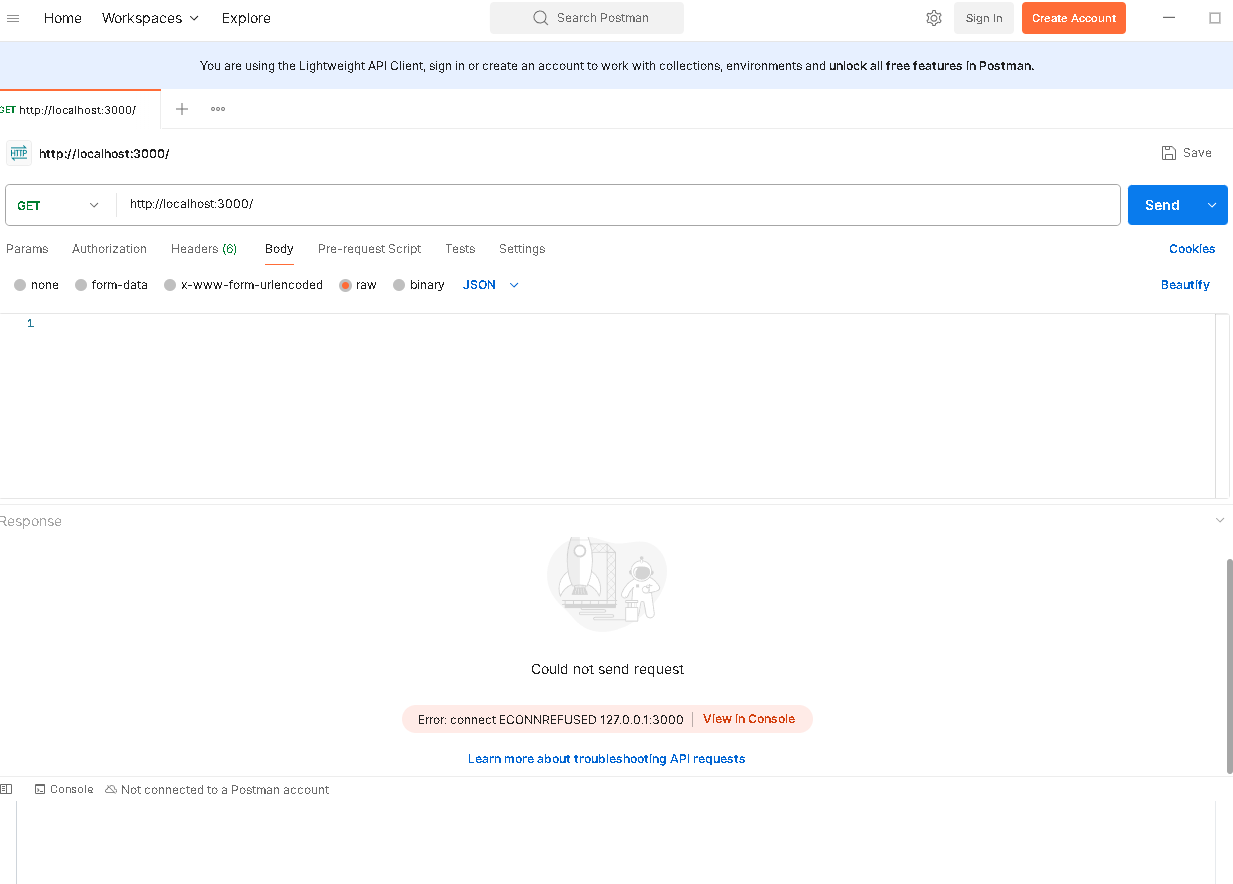The width and height of the screenshot is (1233, 884).
Task: Select the none body type
Action: click(37, 285)
